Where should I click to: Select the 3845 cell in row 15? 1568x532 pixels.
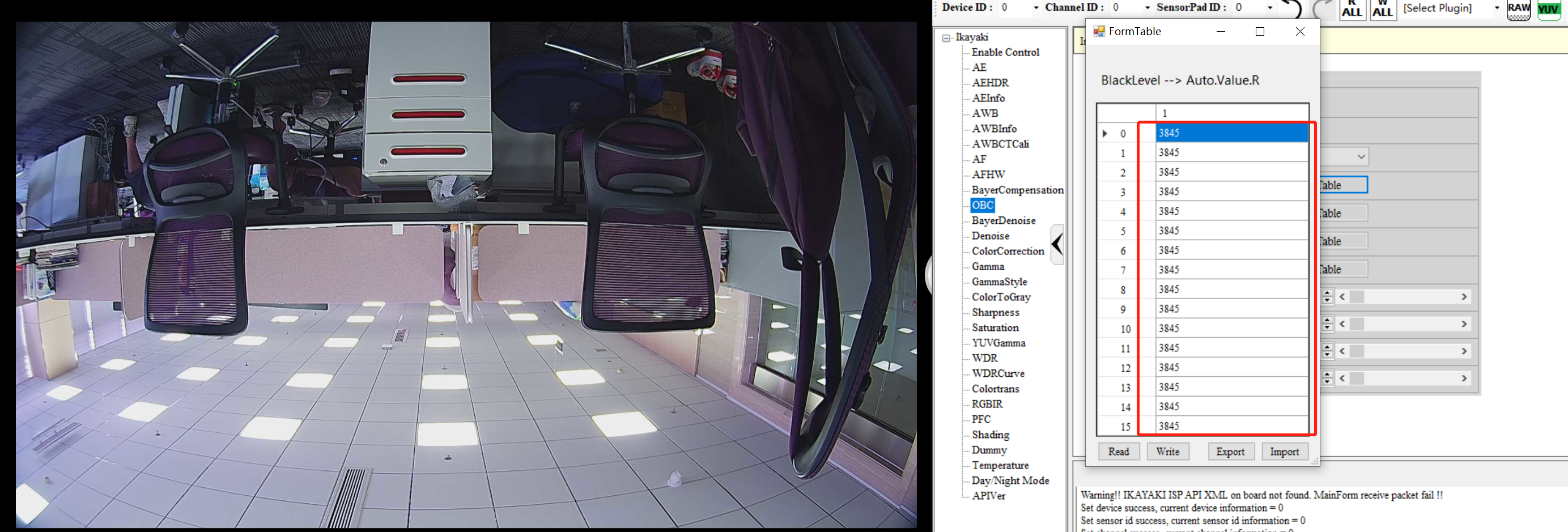pyautogui.click(x=1232, y=426)
